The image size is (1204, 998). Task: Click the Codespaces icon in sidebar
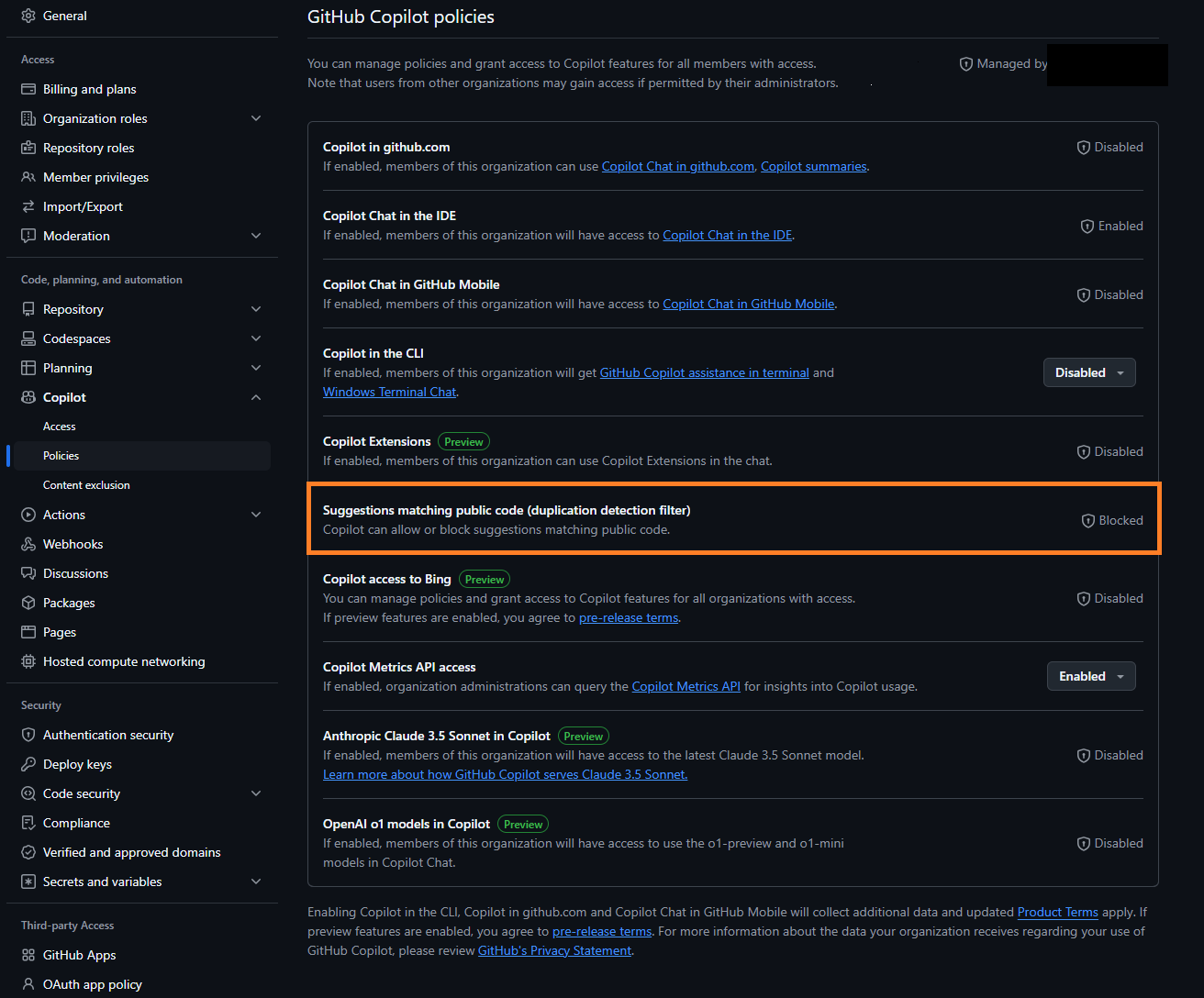point(28,338)
